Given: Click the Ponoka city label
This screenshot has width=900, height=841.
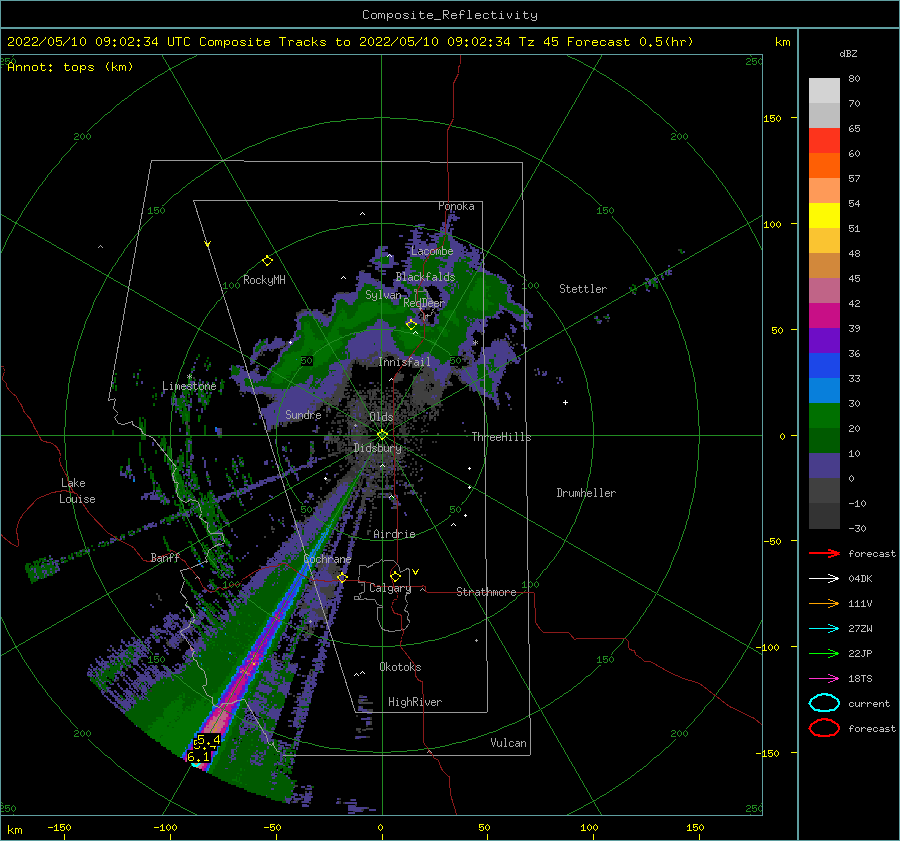Looking at the screenshot, I should [x=456, y=206].
